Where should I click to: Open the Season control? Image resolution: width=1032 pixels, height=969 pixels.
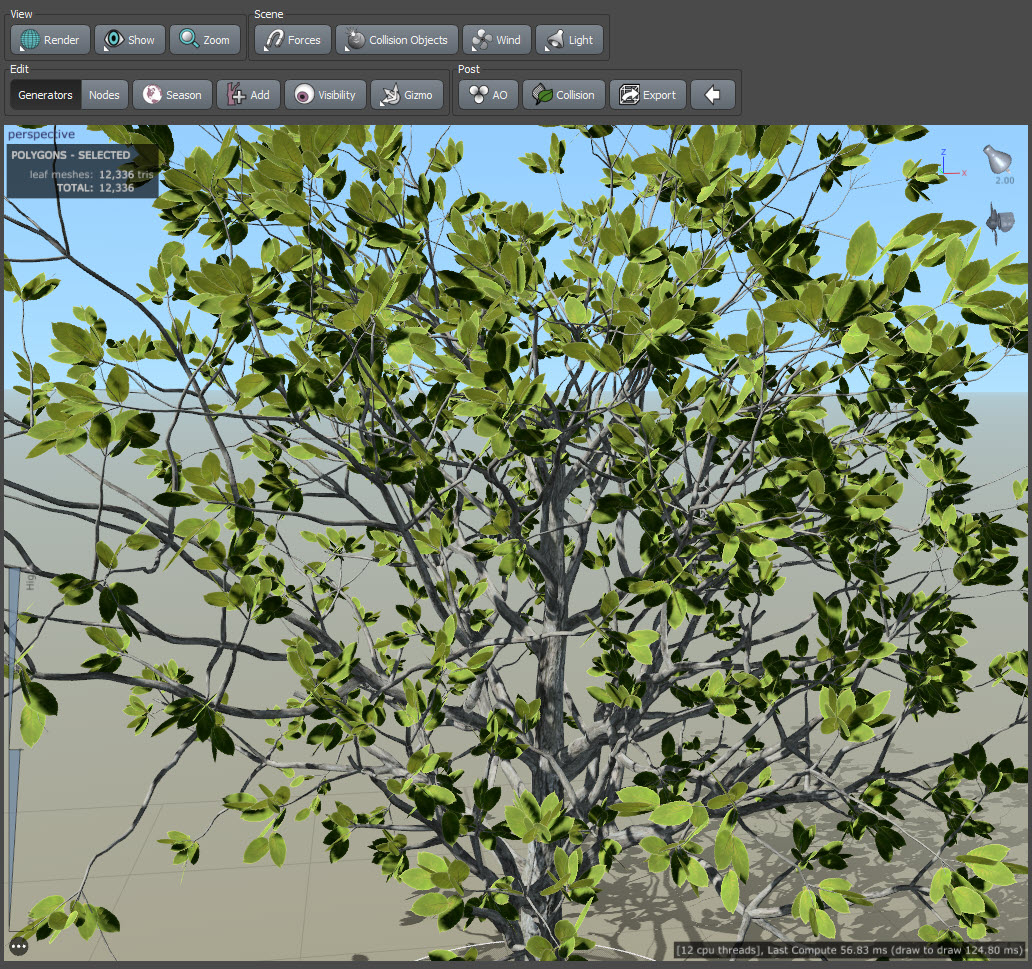click(x=172, y=95)
